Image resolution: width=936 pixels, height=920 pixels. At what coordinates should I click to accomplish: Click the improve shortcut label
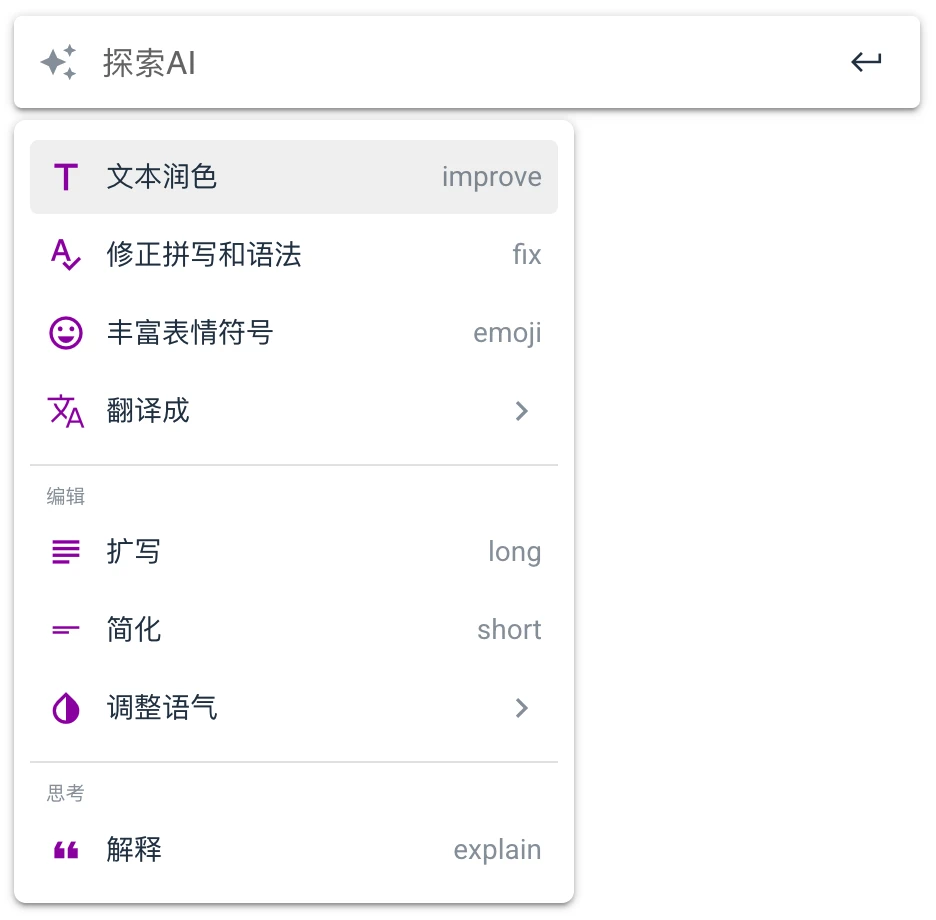click(491, 177)
